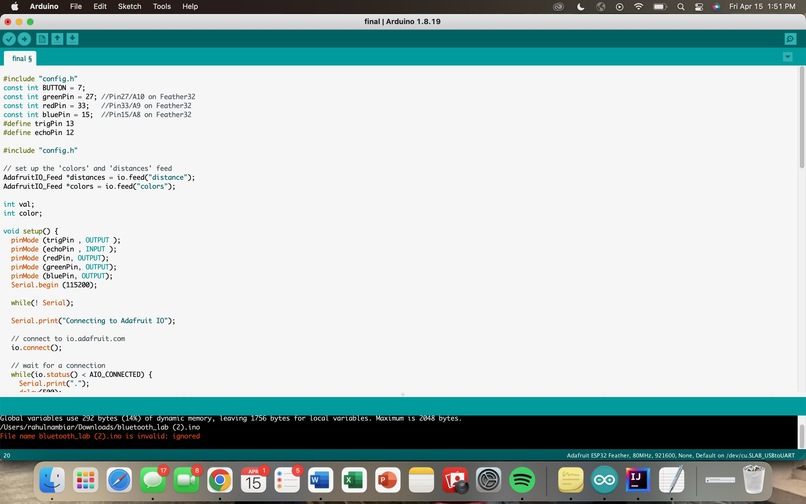Click the Upload arrow button

tap(24, 39)
